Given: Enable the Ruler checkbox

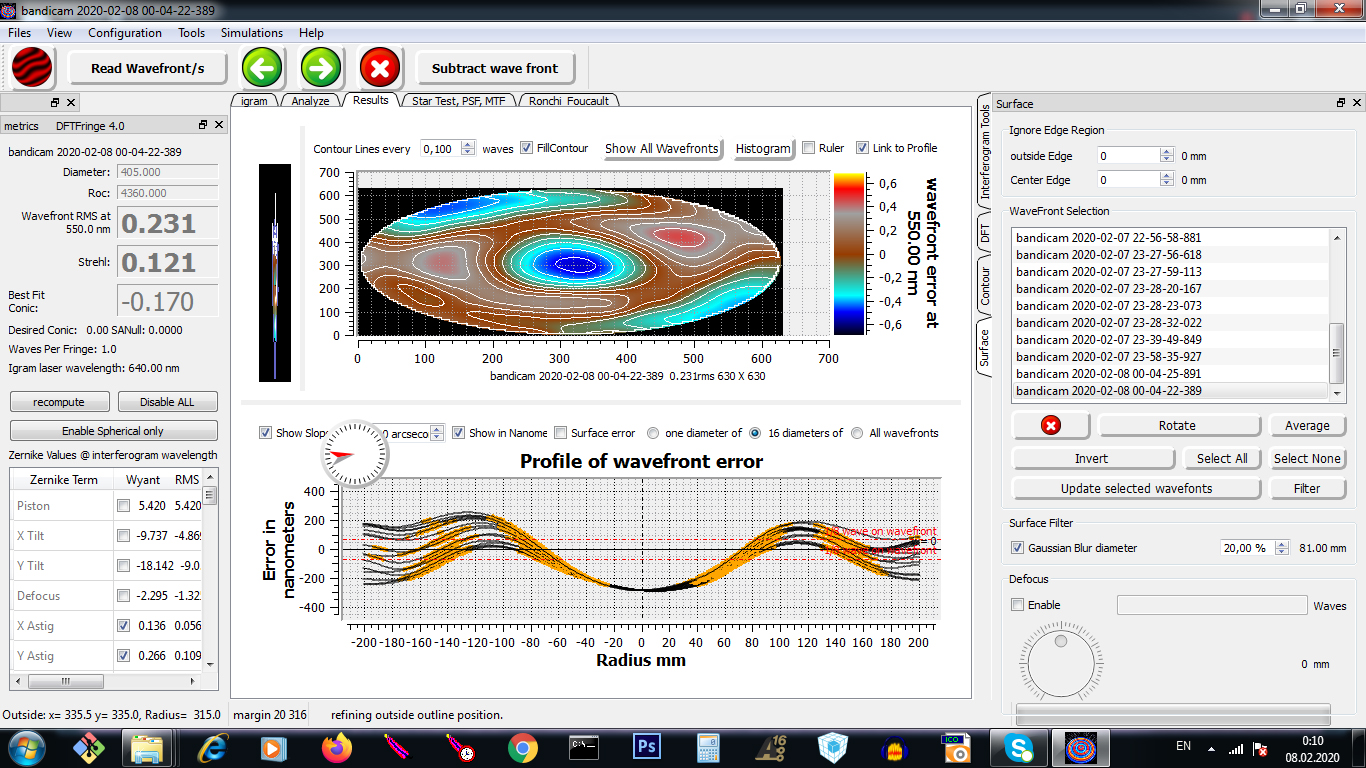Looking at the screenshot, I should [809, 148].
